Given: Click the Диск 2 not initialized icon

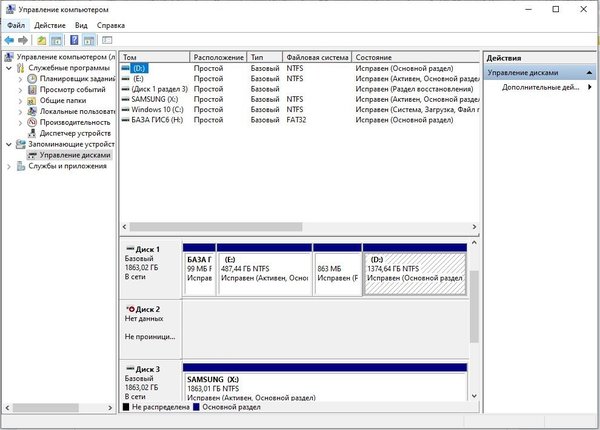Looking at the screenshot, I should [130, 309].
